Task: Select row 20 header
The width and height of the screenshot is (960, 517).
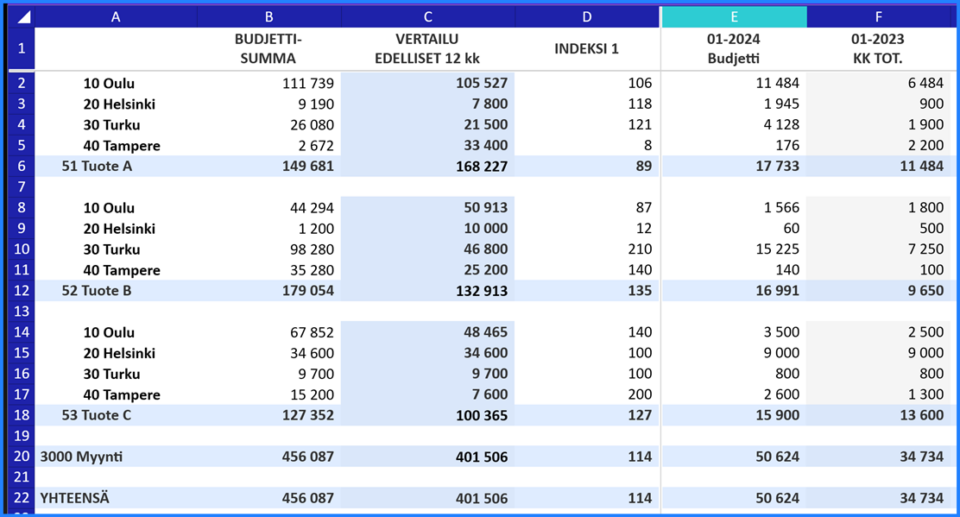Action: tap(21, 456)
